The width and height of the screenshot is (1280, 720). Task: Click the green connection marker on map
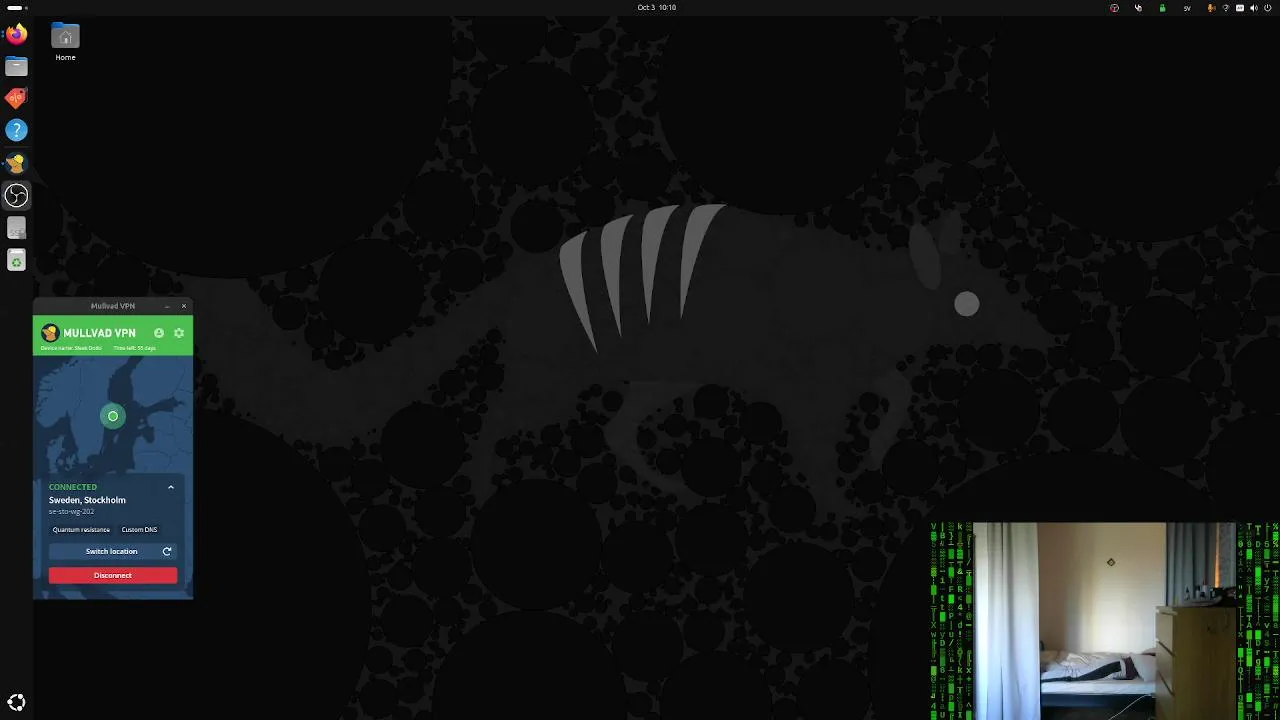113,416
